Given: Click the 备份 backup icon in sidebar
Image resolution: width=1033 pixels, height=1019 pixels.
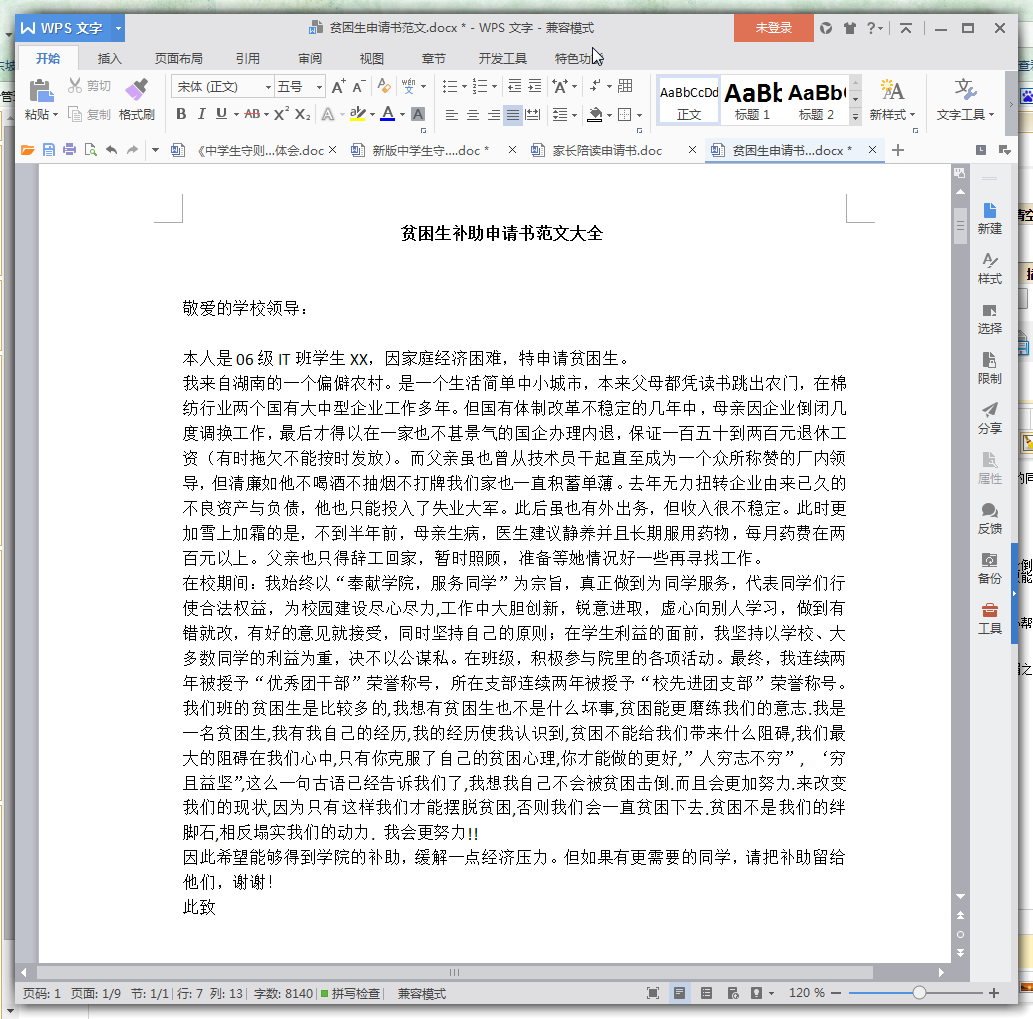Looking at the screenshot, I should click(x=989, y=567).
